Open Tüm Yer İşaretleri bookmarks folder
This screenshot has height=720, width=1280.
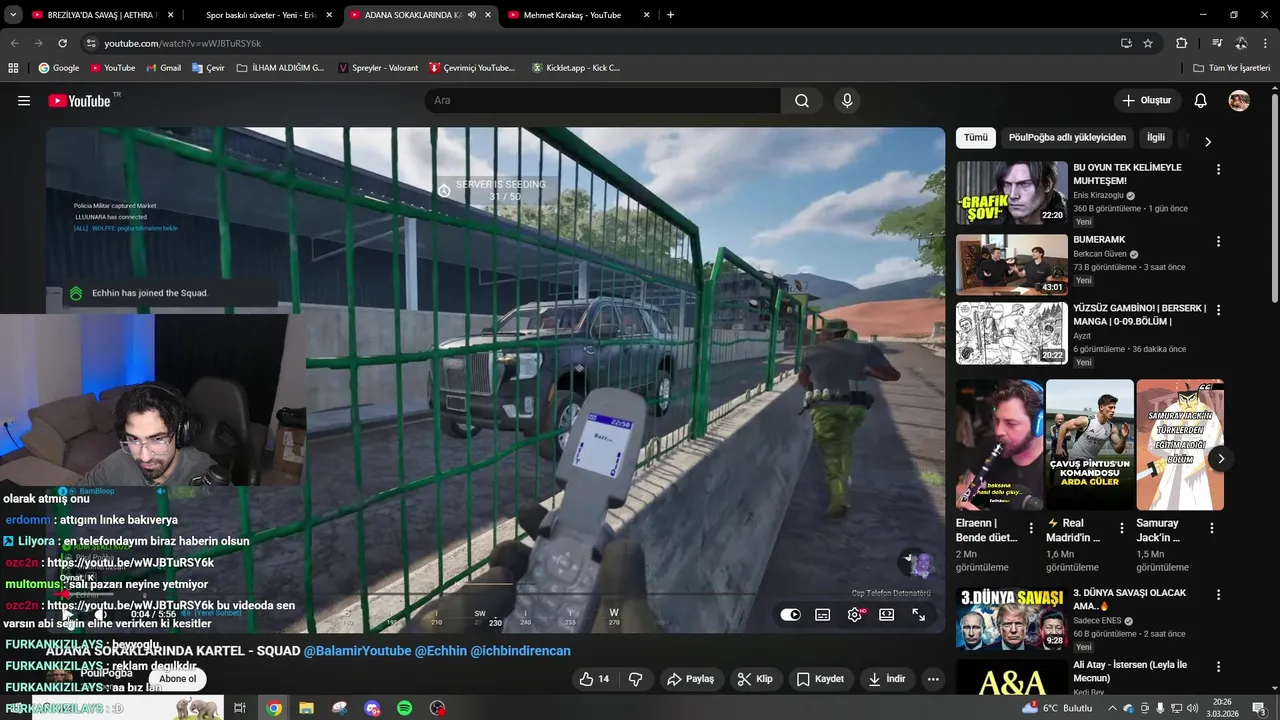click(x=1232, y=68)
